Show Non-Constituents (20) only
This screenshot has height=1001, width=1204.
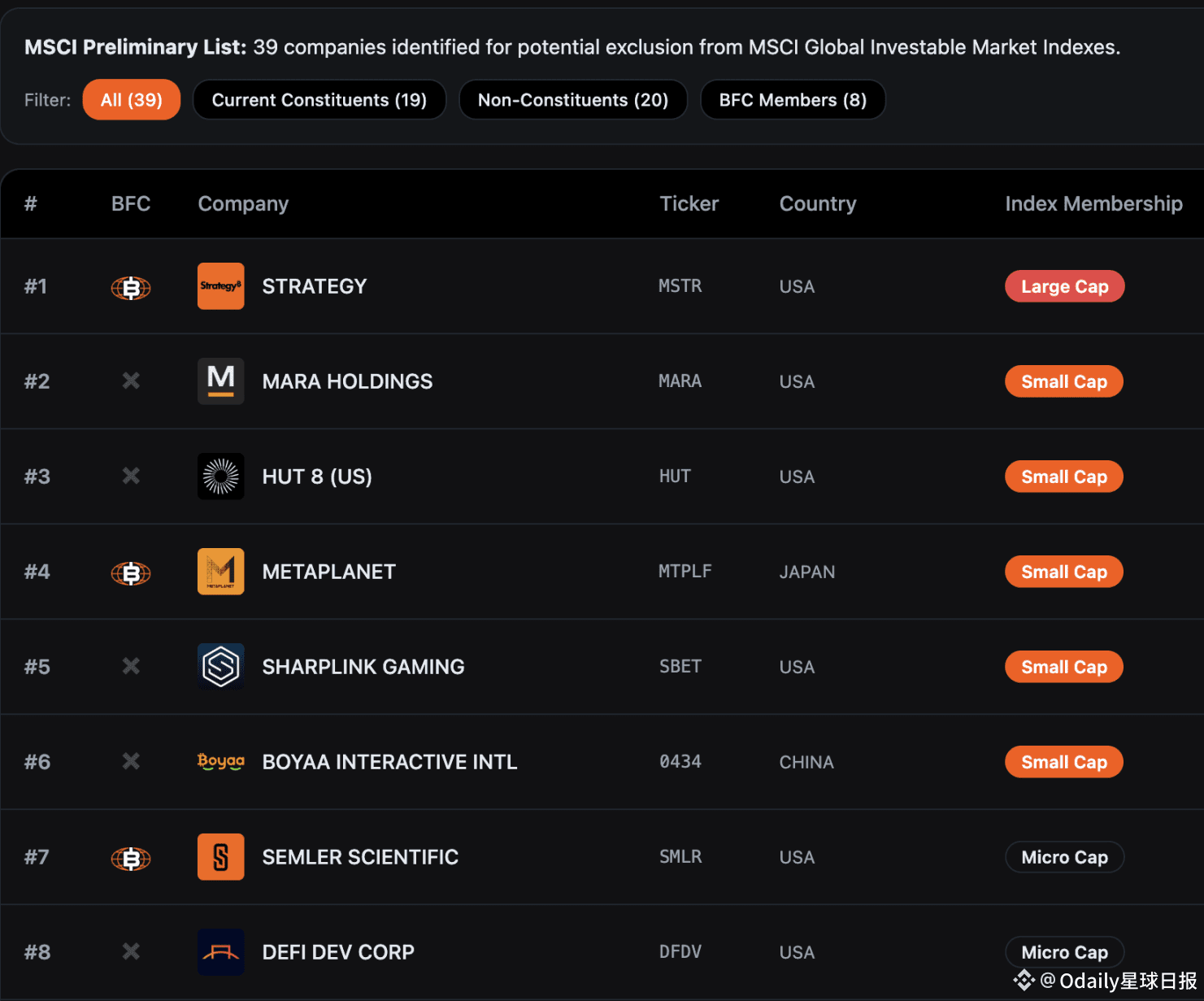point(572,100)
